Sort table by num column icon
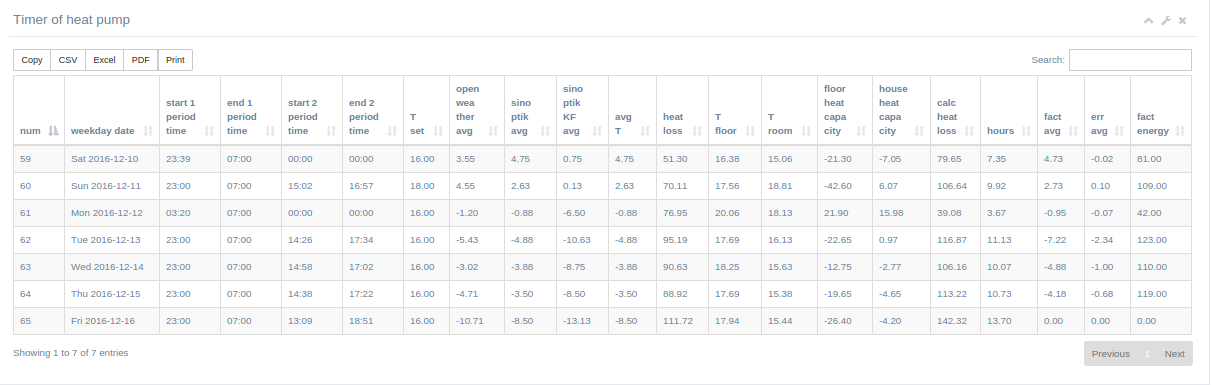This screenshot has height=385, width=1212. pos(54,131)
